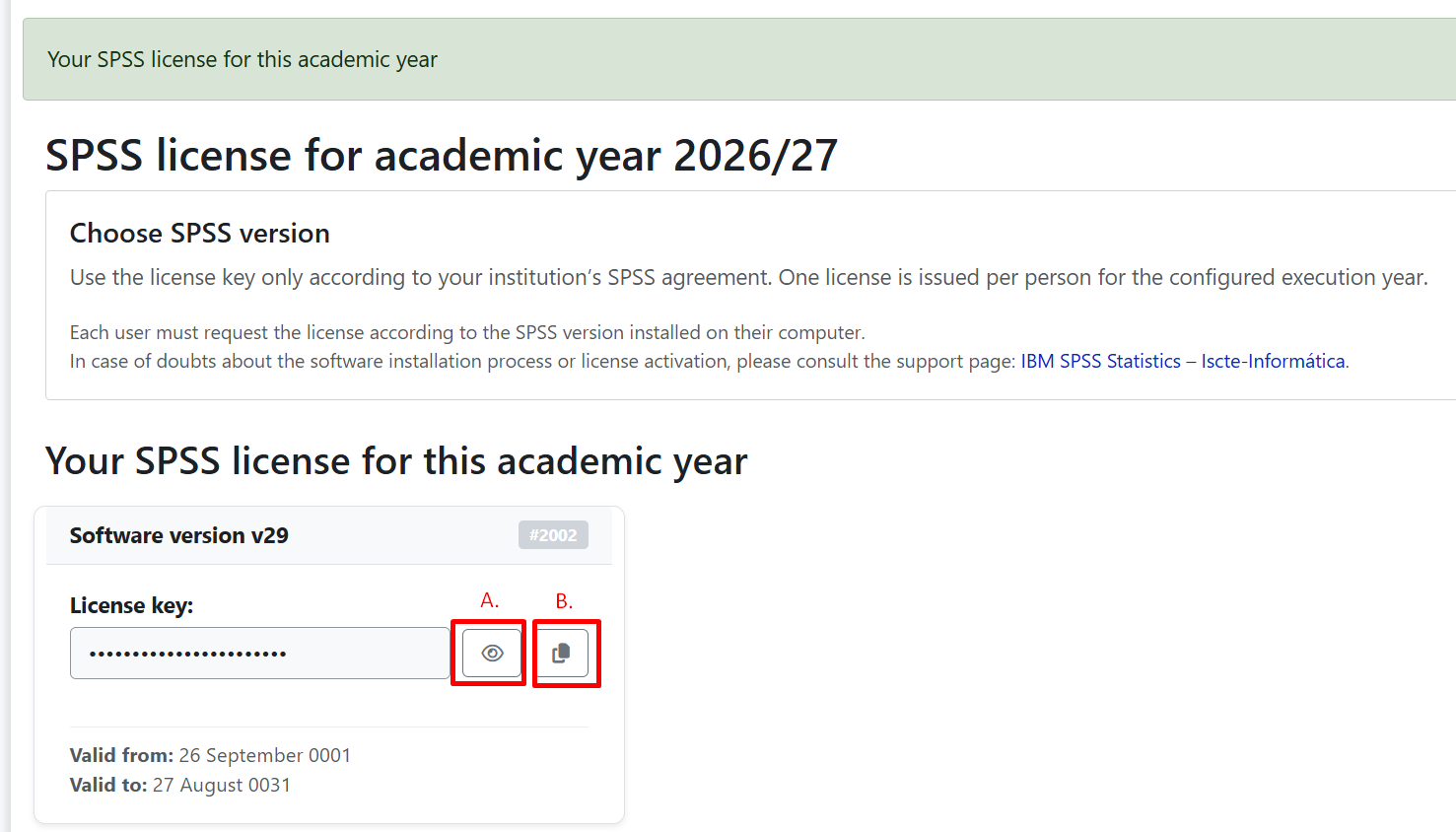Focus the masked License key field
The image size is (1456, 832).
coord(260,653)
